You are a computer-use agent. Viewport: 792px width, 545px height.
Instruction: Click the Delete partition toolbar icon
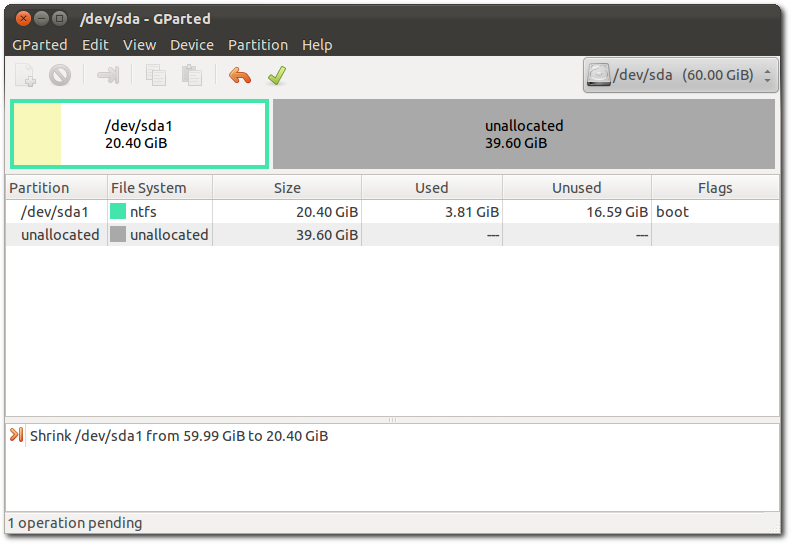click(x=60, y=75)
